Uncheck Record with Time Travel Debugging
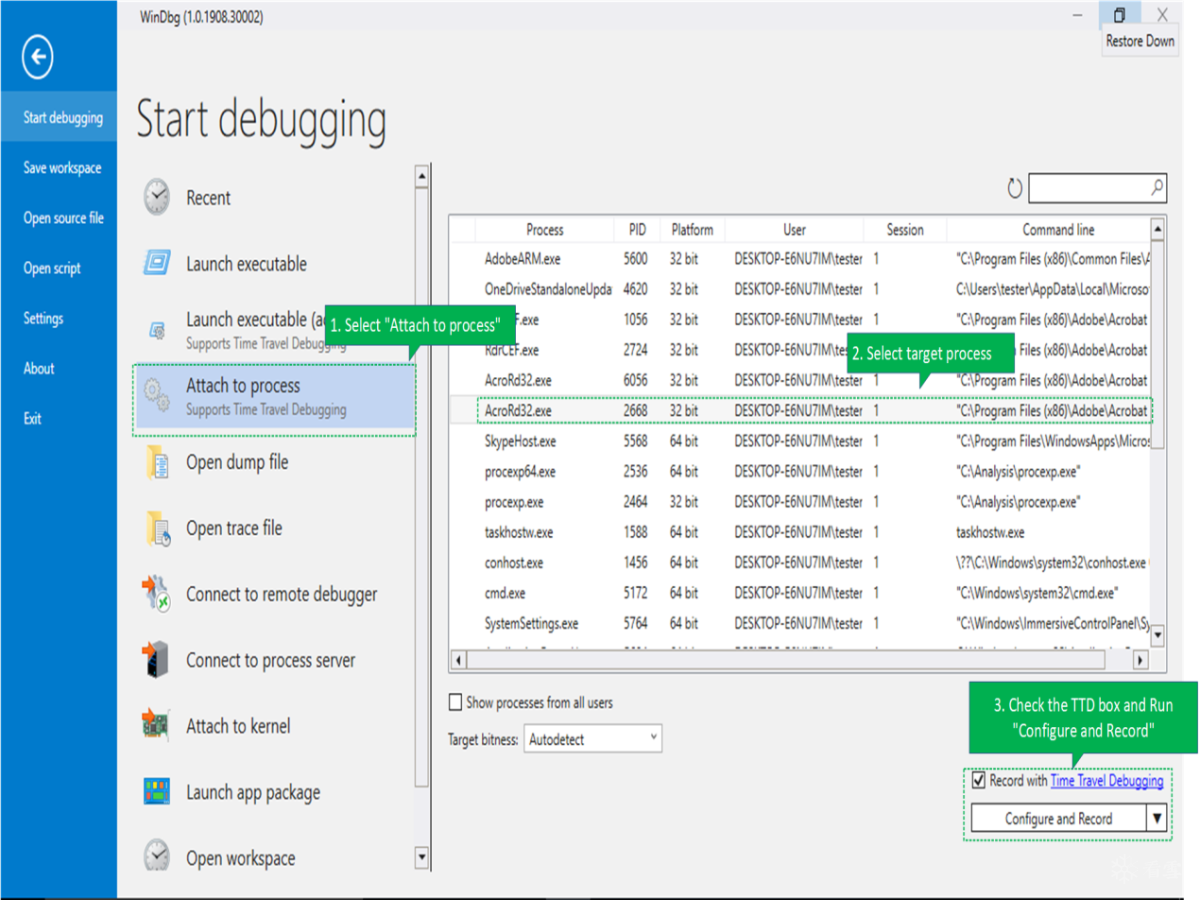Image resolution: width=1200 pixels, height=900 pixels. [978, 780]
